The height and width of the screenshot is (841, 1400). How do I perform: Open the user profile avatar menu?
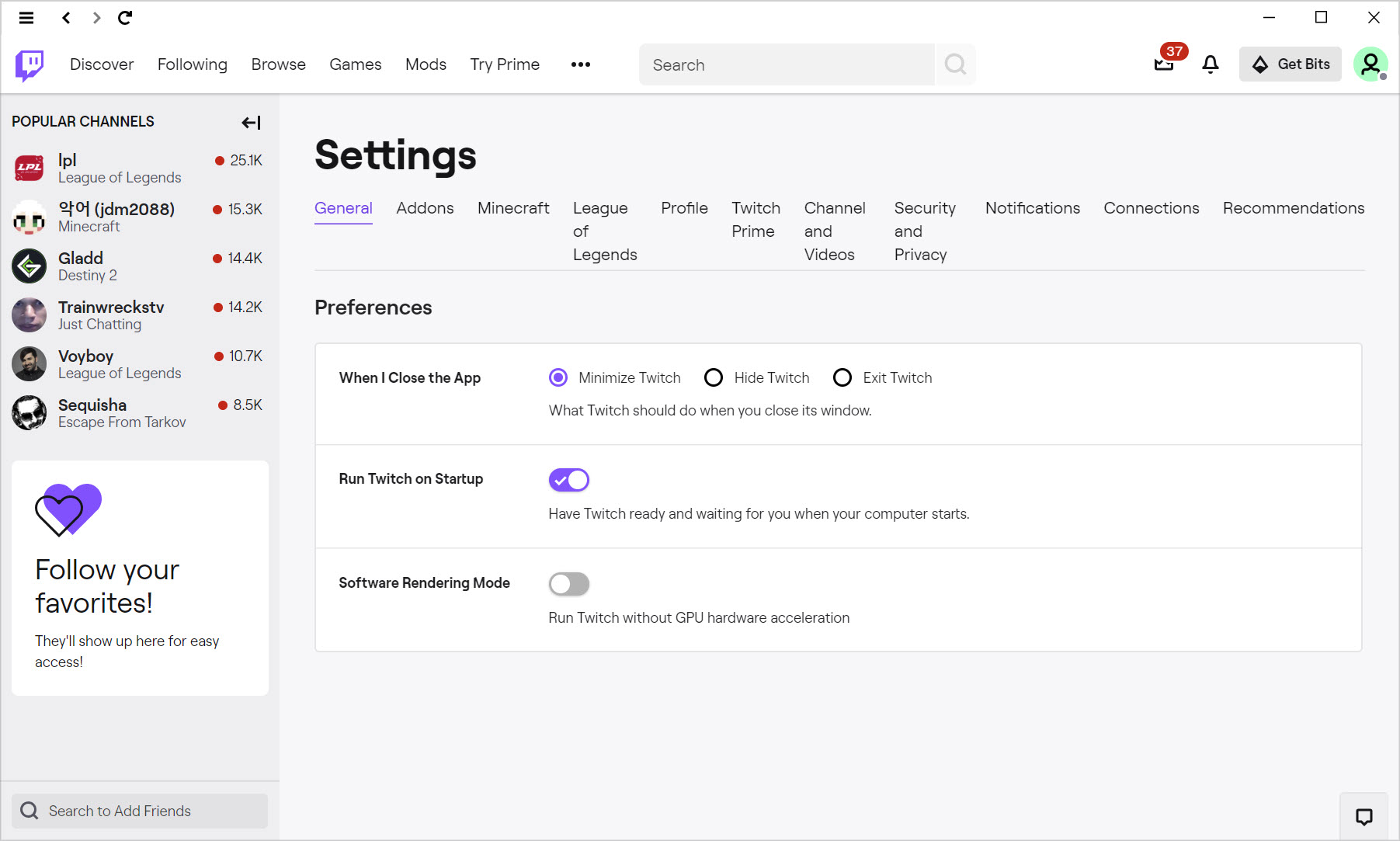click(x=1370, y=64)
